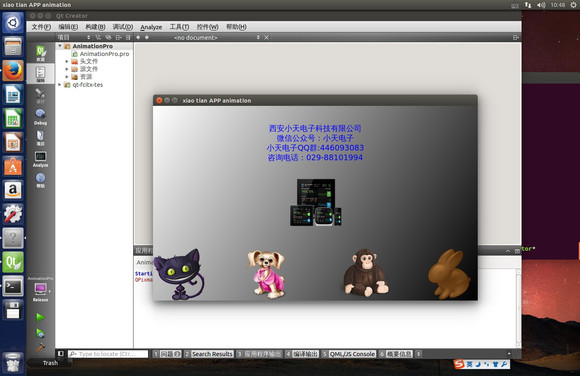Toggle the sidebar with the bottom-left toggle button
This screenshot has height=376, width=580.
coord(61,354)
